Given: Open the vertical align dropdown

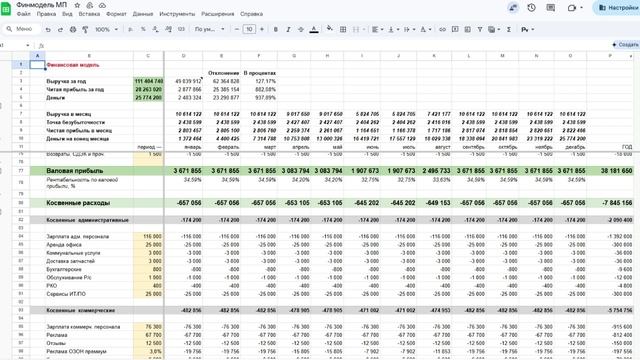Looking at the screenshot, I should tap(393, 29).
